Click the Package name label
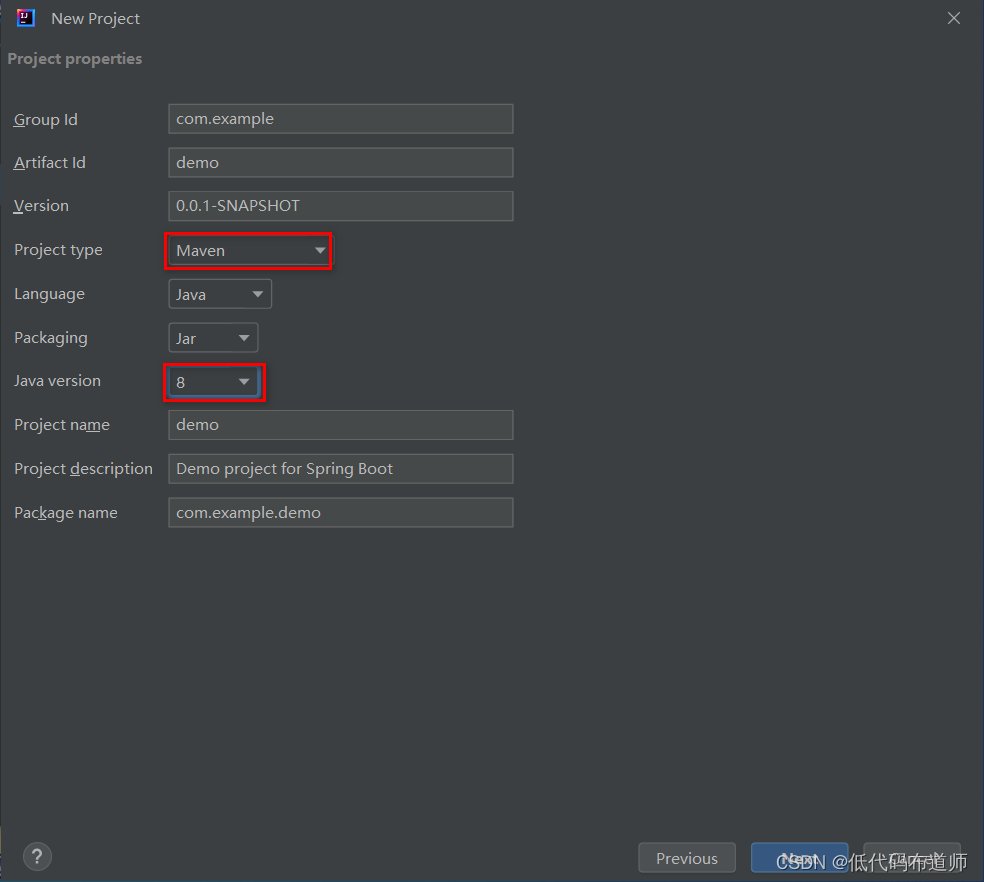Viewport: 984px width, 882px height. point(66,513)
